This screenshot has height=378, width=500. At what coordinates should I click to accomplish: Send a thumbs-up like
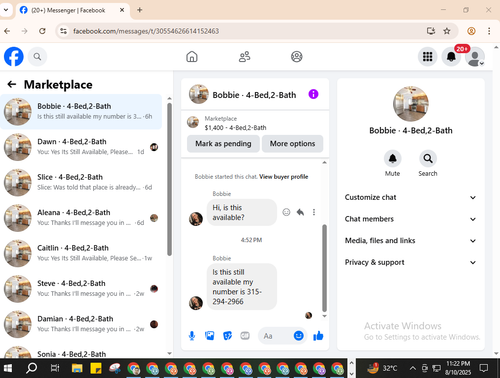[x=318, y=336]
